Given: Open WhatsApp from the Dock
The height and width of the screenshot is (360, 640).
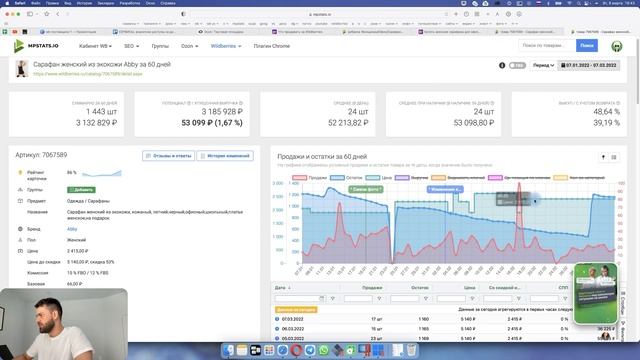Looking at the screenshot, I should coord(324,350).
